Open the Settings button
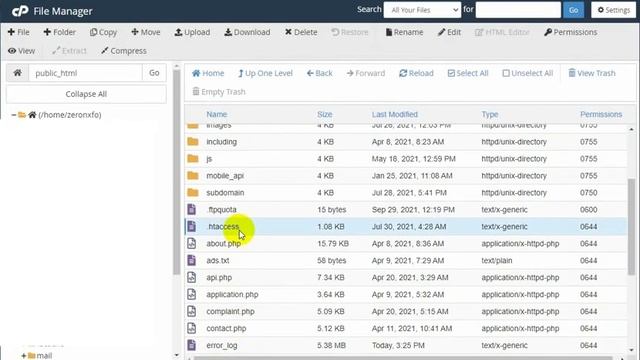Screen dimensions: 640x360 [613, 10]
